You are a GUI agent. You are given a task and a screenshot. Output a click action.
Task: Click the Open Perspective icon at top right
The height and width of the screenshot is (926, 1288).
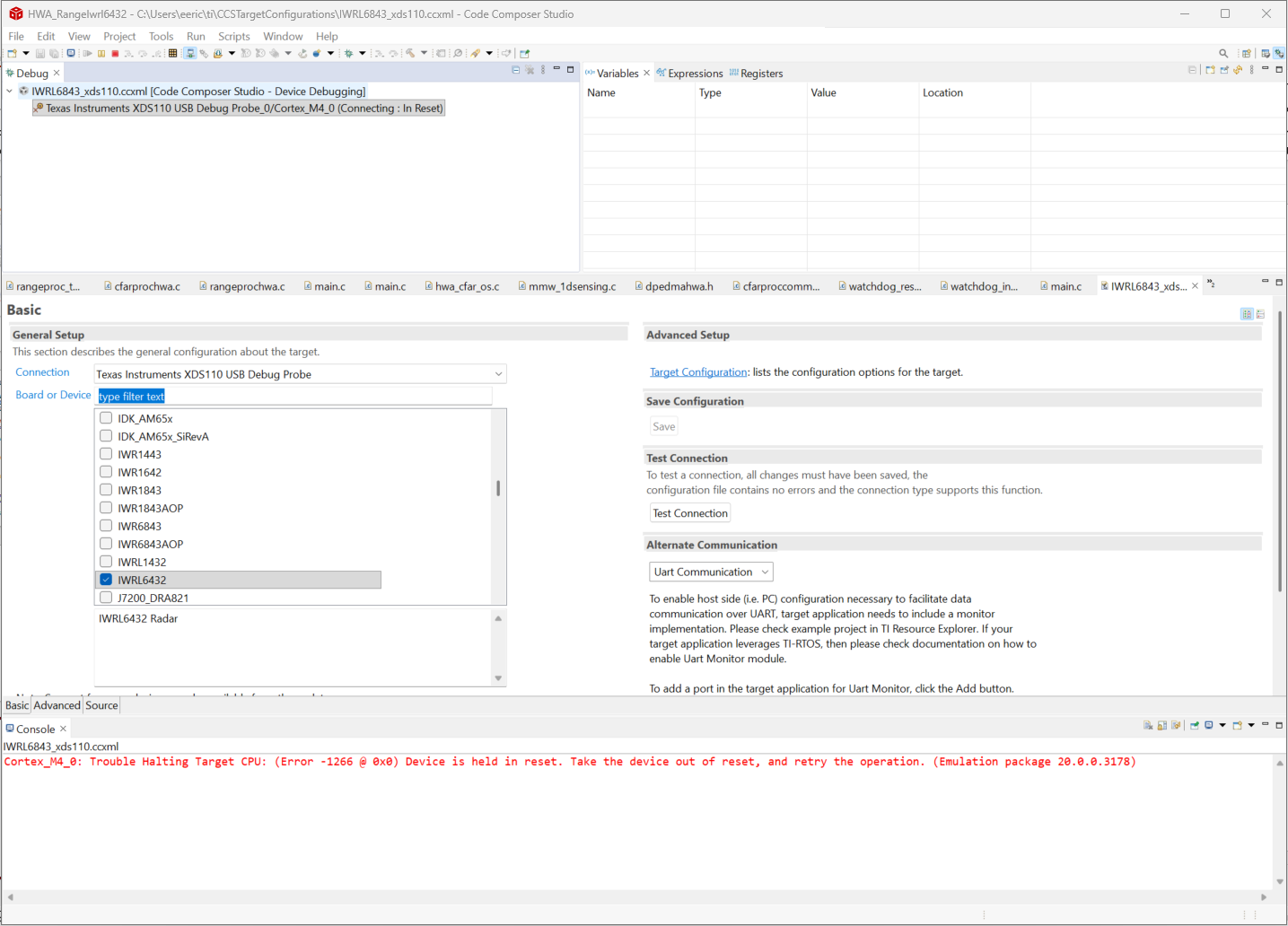tap(1247, 54)
